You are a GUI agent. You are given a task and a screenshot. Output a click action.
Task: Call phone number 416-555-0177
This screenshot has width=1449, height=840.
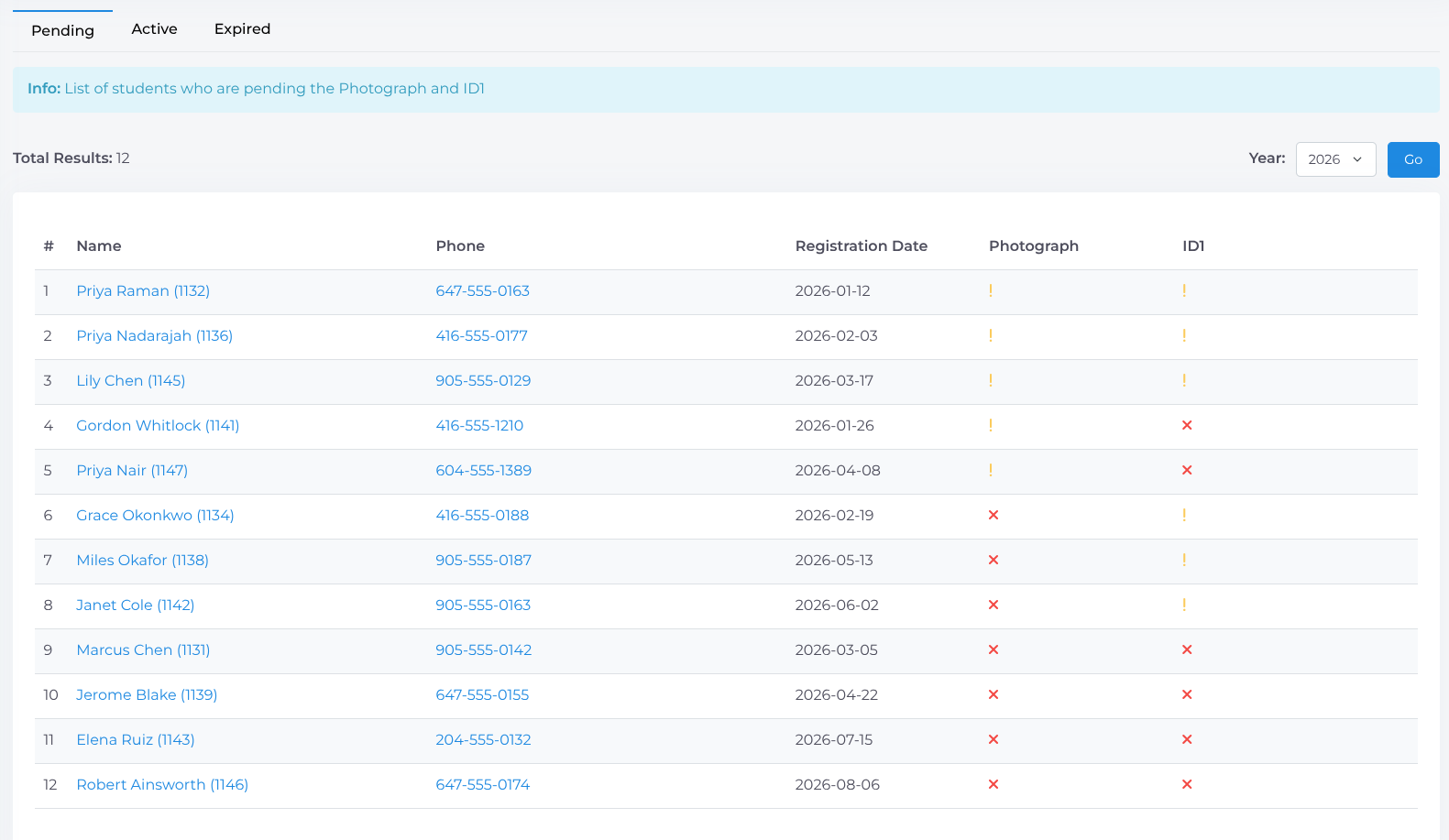pos(482,335)
